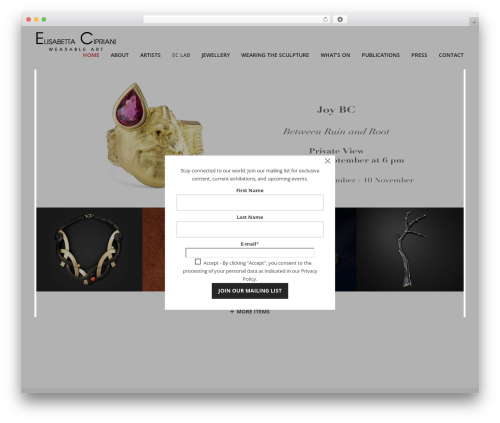Viewport: 500px width, 423px height.
Task: Open a new browser tab with plus
Action: coord(474,22)
